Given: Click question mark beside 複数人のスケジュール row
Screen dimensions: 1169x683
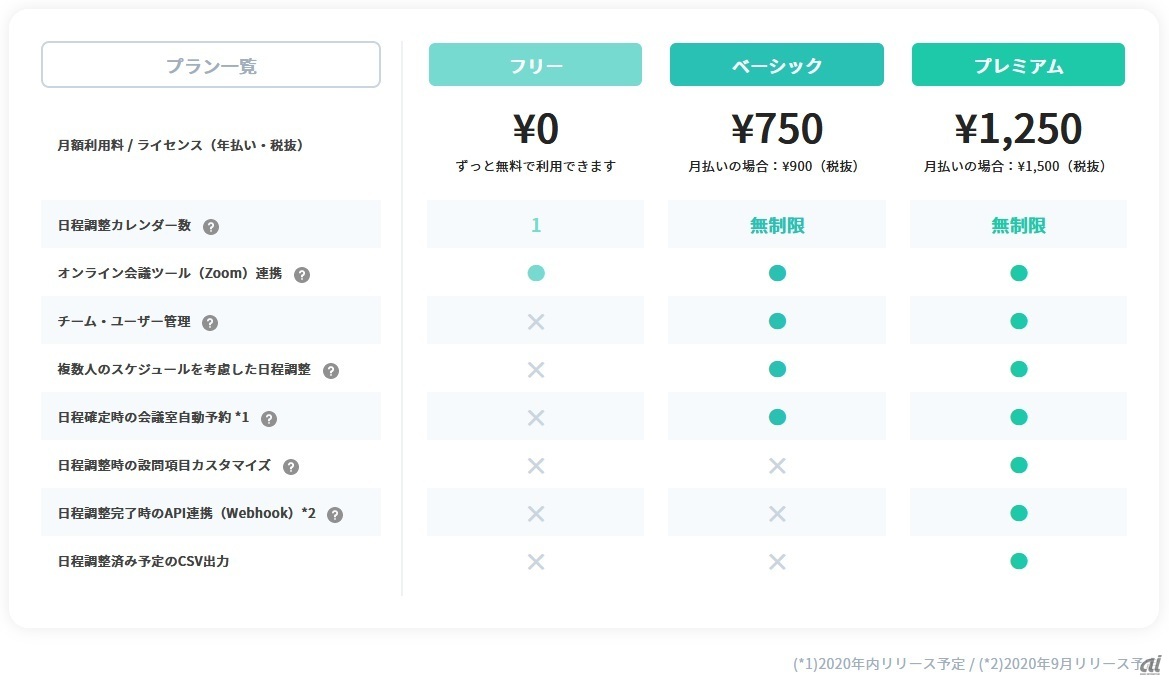Looking at the screenshot, I should coord(331,370).
